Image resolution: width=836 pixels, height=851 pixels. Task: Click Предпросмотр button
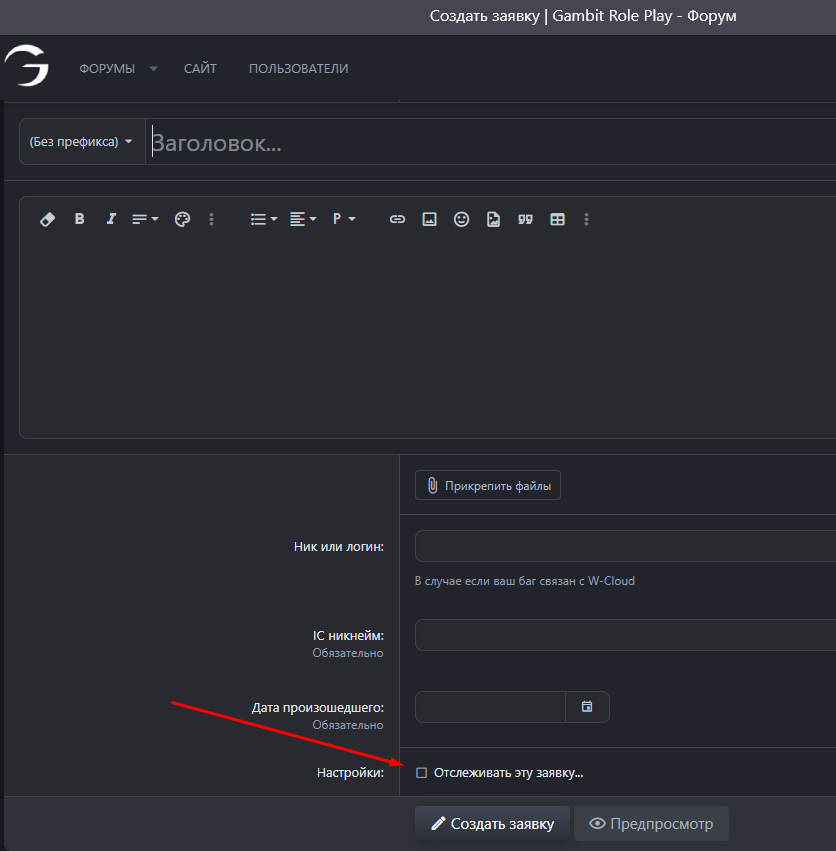651,823
